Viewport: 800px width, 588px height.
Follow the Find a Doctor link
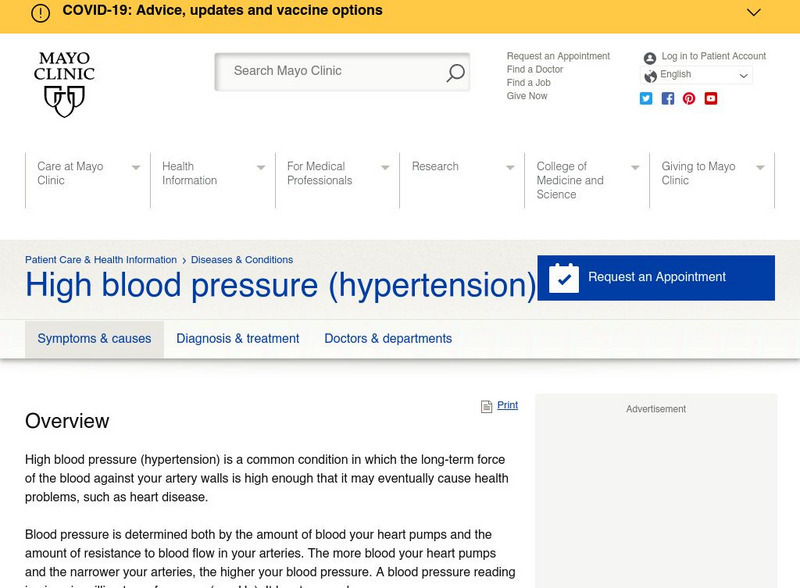(533, 69)
